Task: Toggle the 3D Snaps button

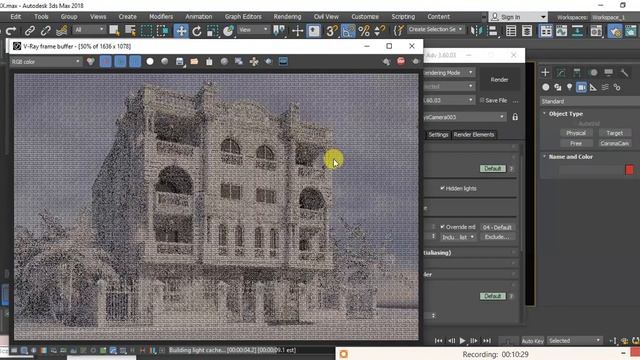Action: [x=331, y=31]
